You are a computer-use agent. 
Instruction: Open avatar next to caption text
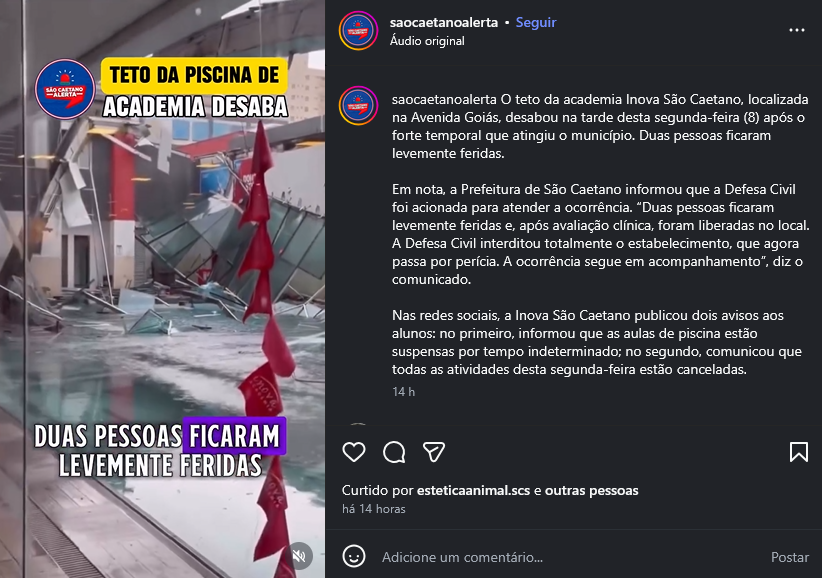click(x=359, y=105)
